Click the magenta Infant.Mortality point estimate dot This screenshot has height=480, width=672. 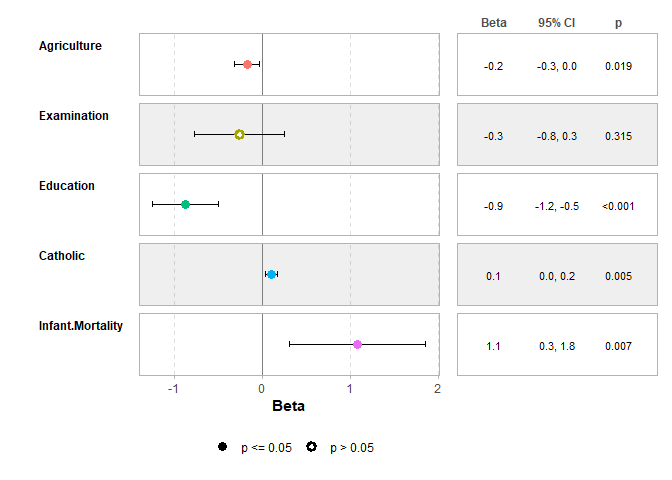[x=357, y=344]
